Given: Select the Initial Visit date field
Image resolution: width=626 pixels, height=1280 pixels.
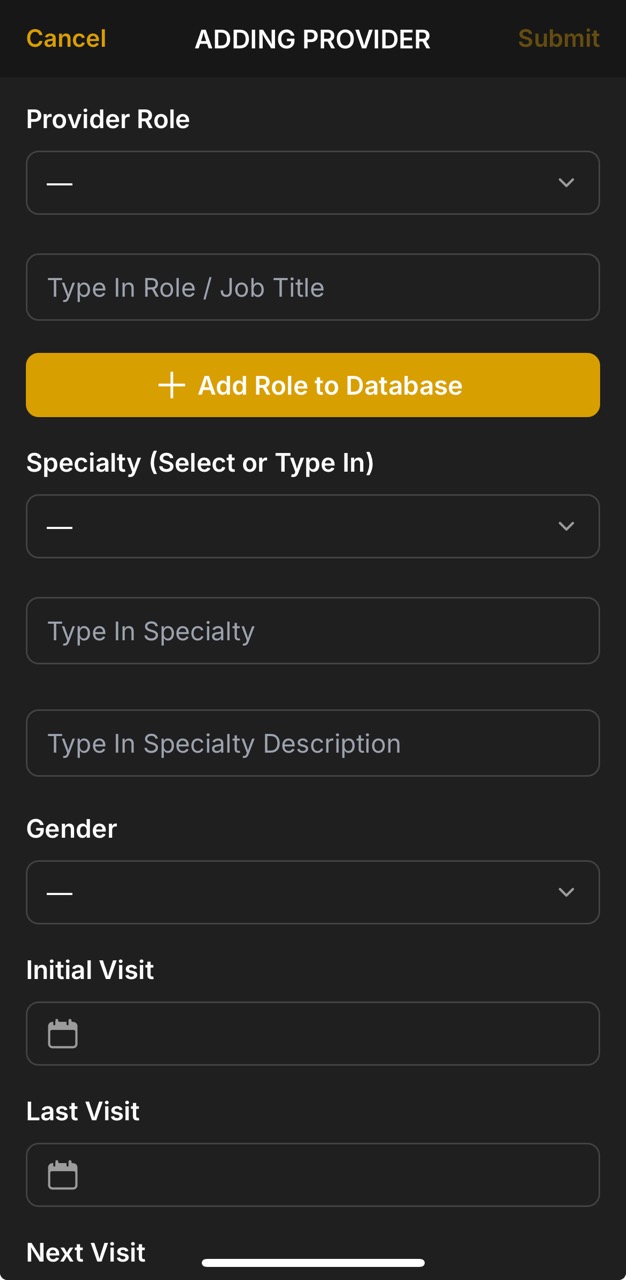Looking at the screenshot, I should [313, 1033].
